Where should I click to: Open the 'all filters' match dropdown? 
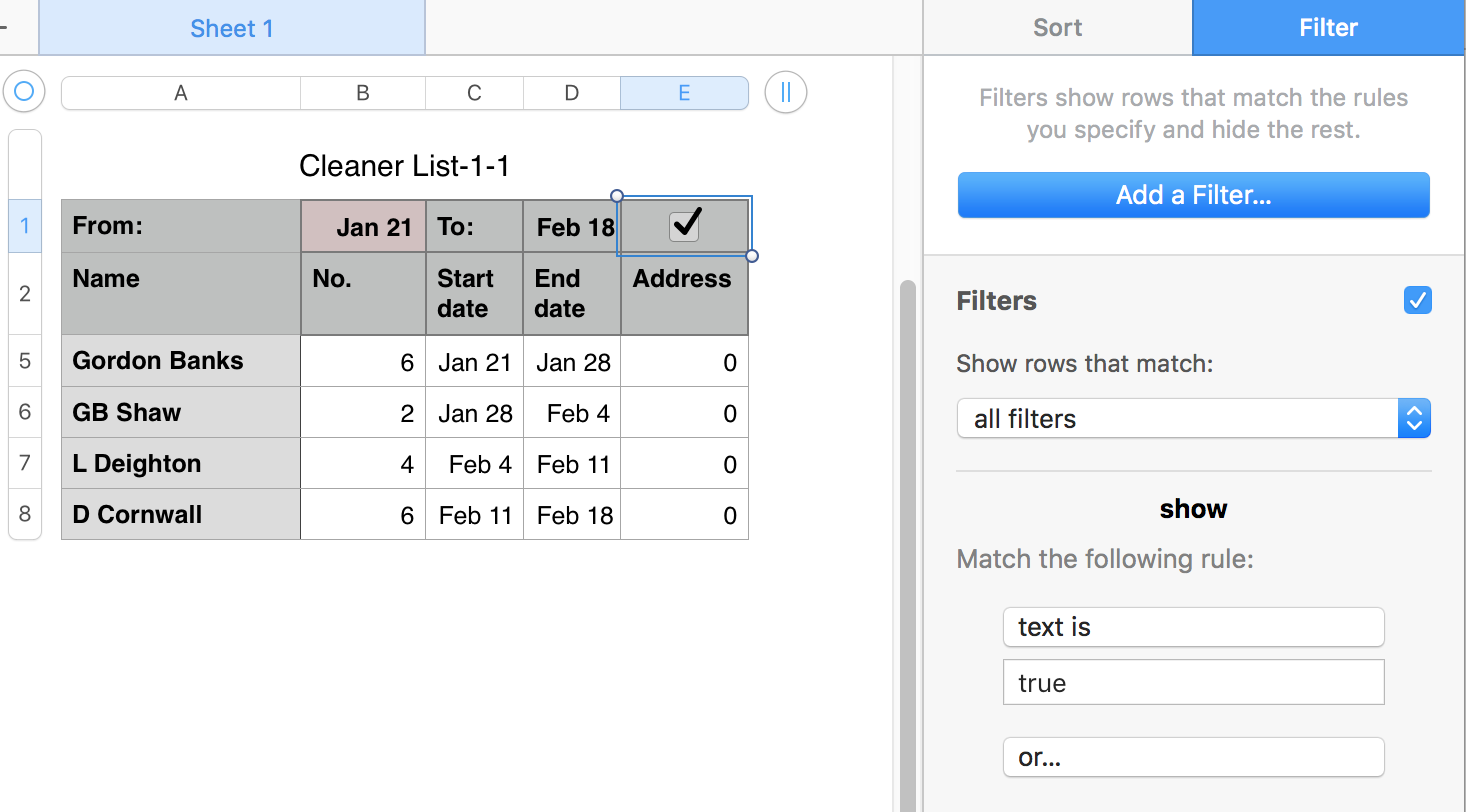pyautogui.click(x=1193, y=419)
